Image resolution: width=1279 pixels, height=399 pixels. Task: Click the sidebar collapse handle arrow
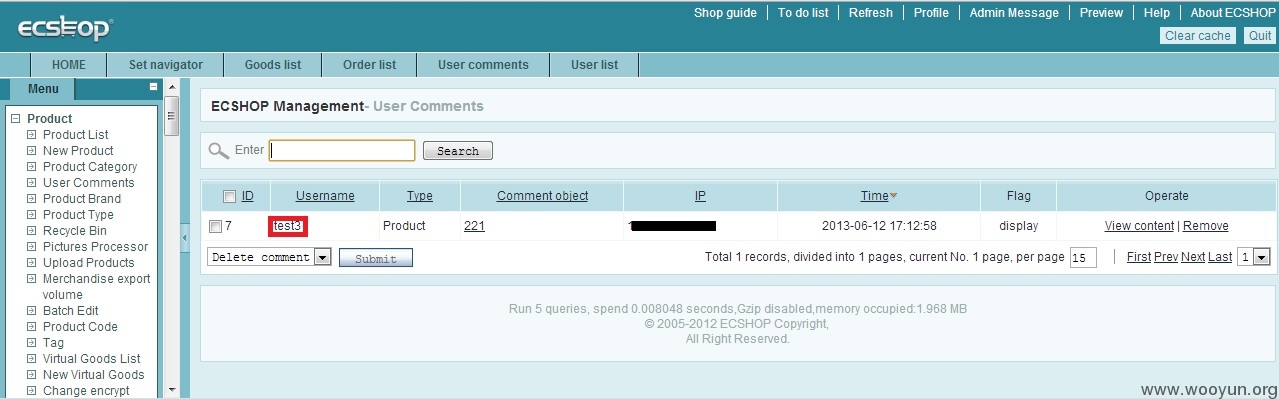[184, 238]
